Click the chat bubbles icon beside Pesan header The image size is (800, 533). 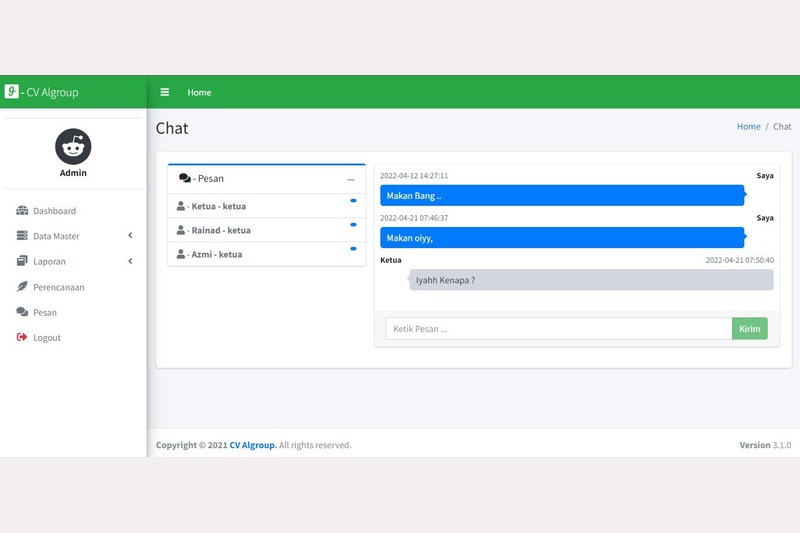click(x=185, y=178)
